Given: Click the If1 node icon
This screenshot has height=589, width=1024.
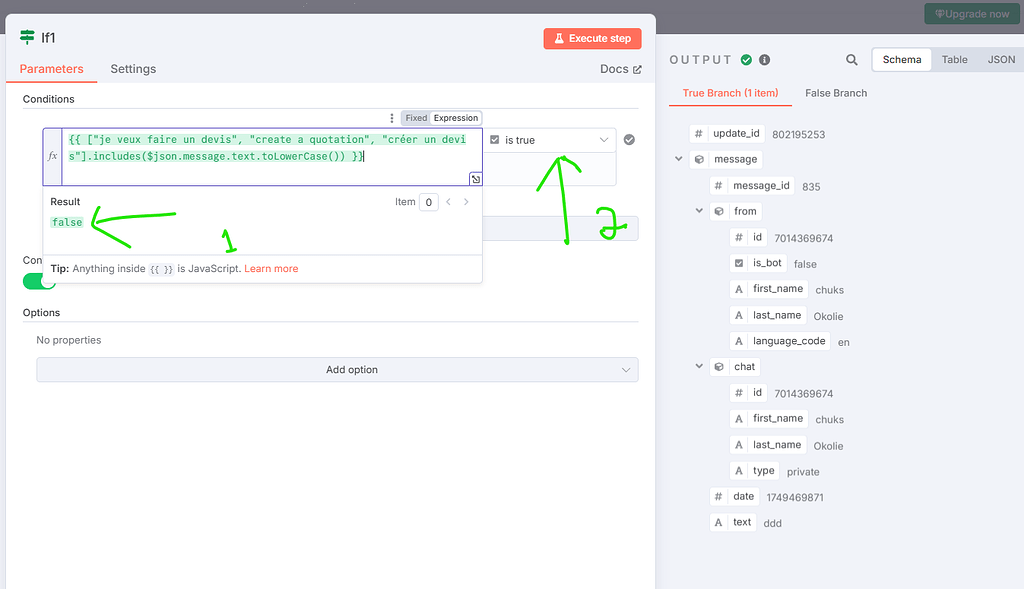Looking at the screenshot, I should [27, 37].
